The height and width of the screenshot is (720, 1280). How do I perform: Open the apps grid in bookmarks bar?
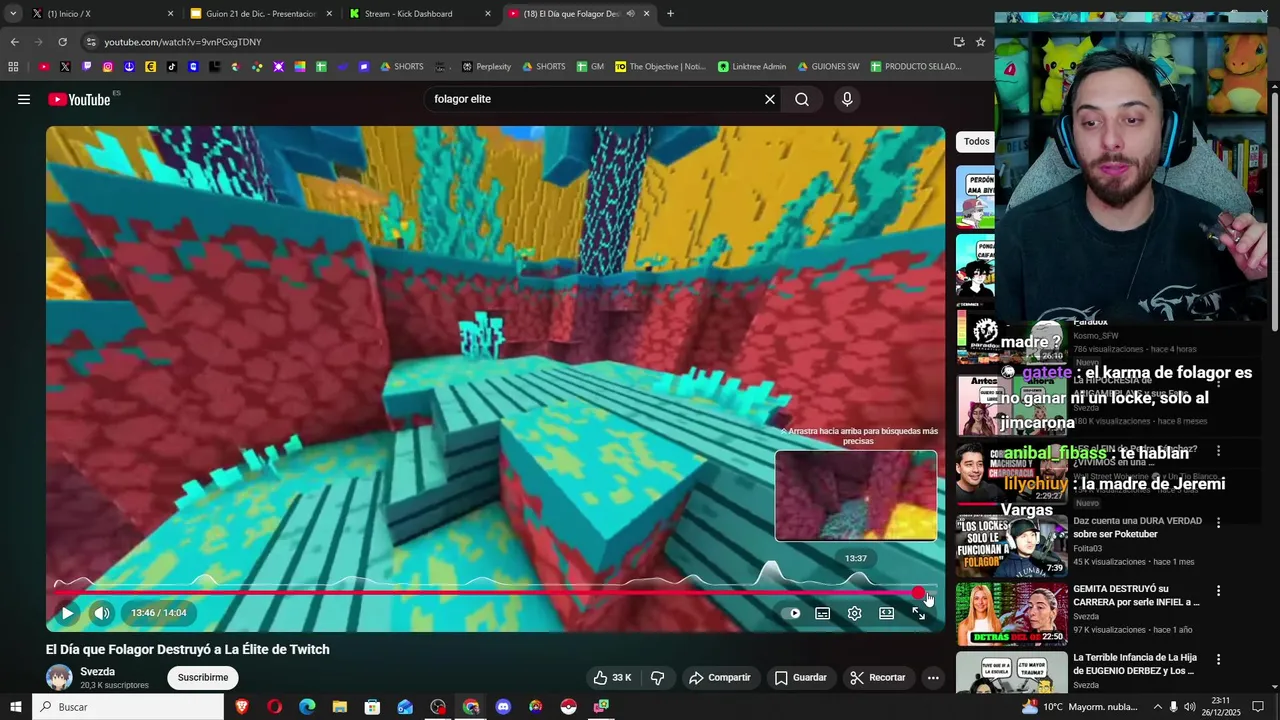coord(13,67)
